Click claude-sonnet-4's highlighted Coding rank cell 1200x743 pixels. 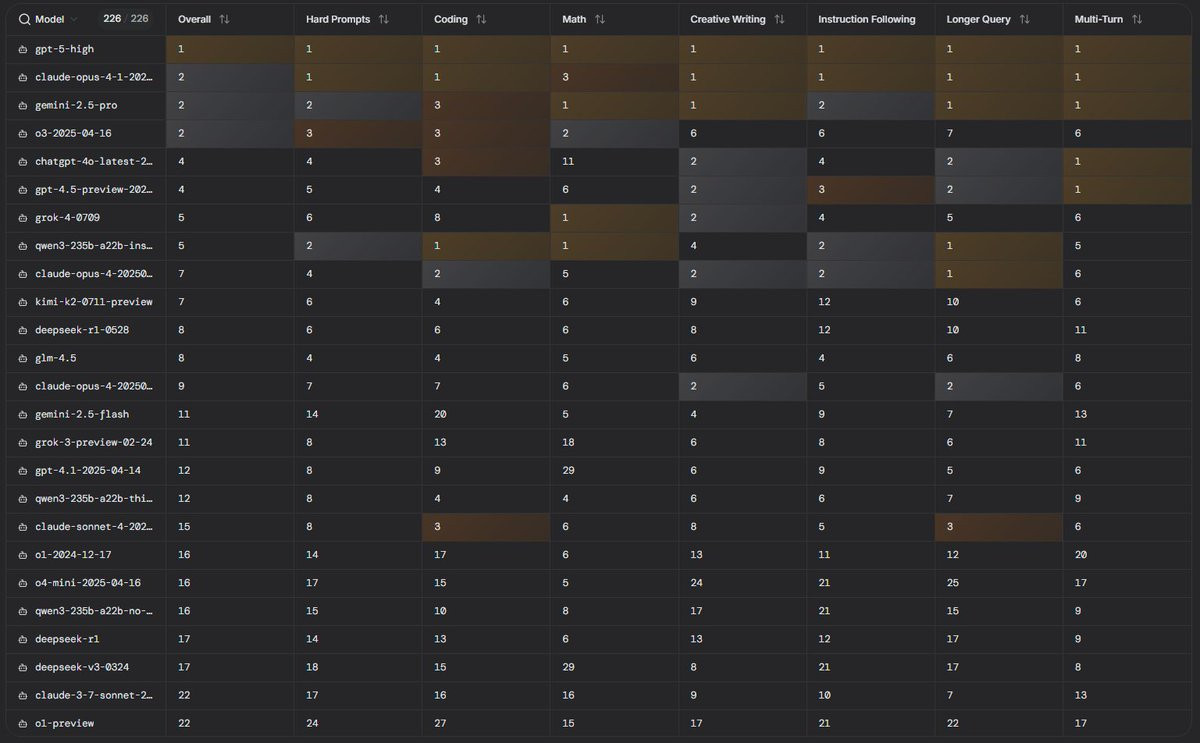(x=486, y=526)
